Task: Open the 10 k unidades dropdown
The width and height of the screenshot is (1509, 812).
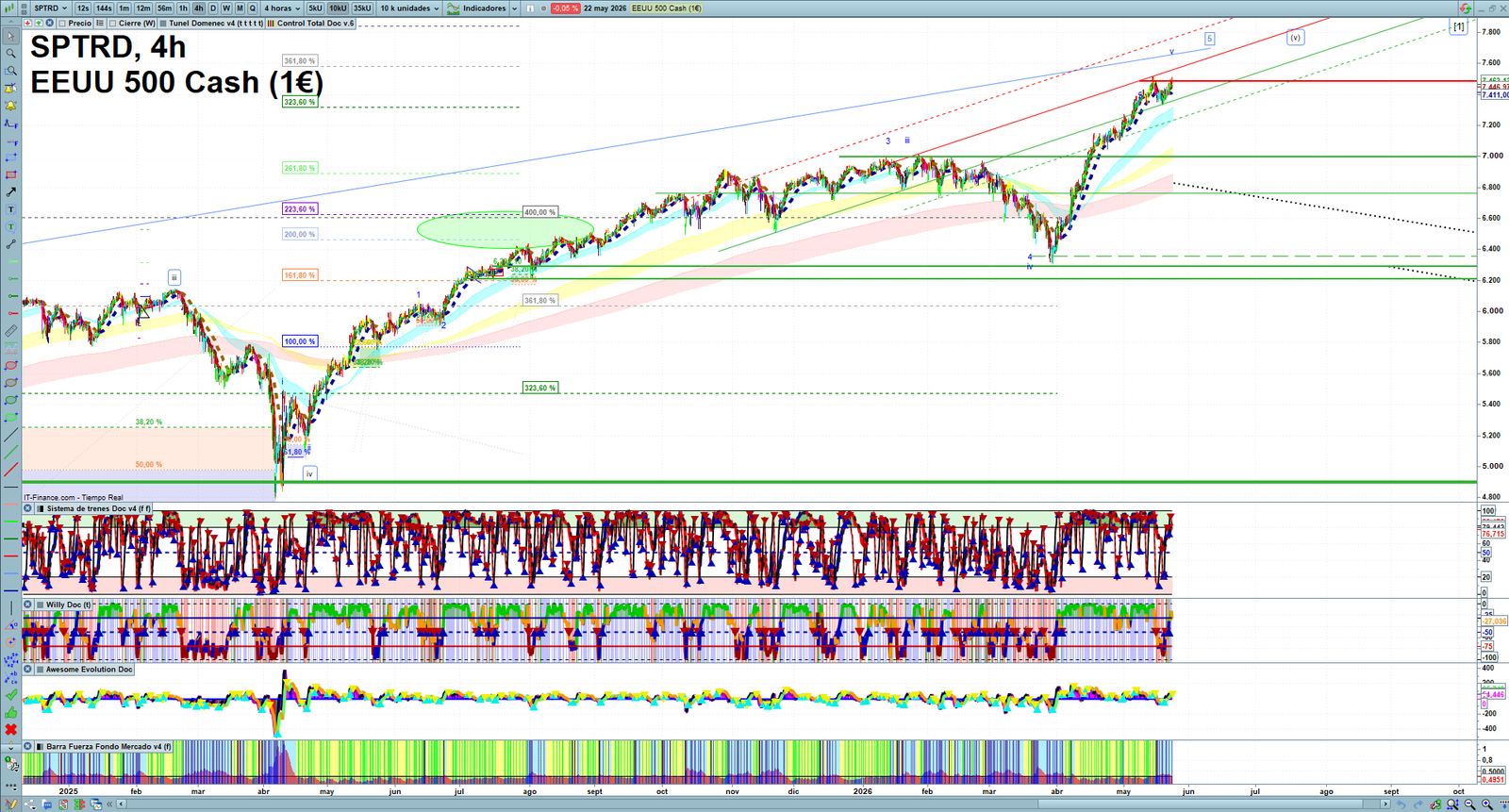Action: coord(409,8)
